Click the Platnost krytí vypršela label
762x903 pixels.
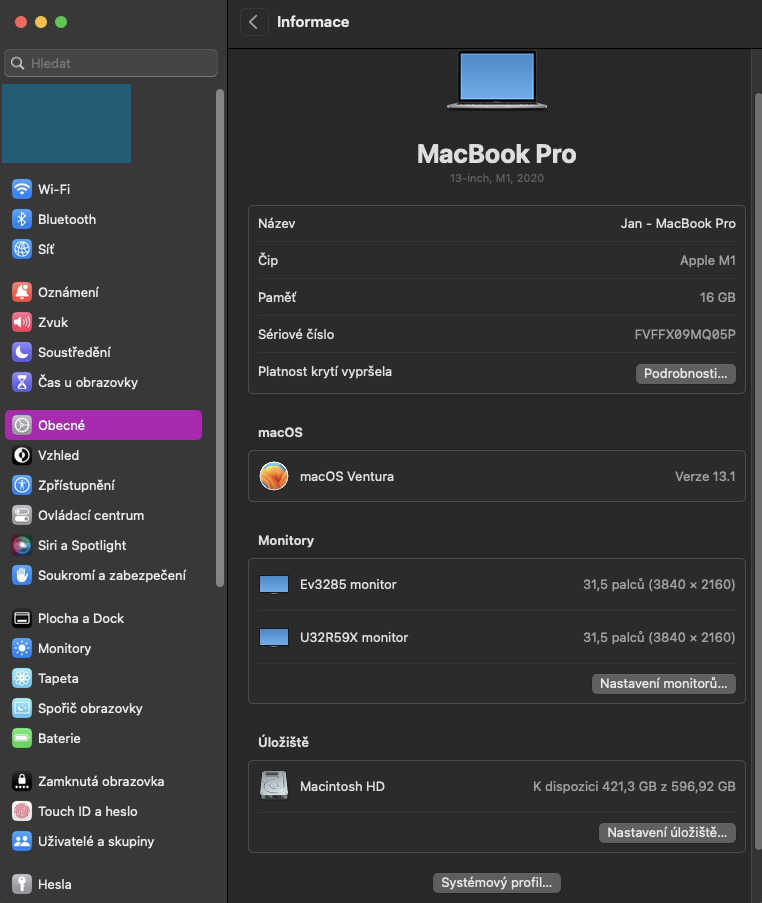click(x=325, y=371)
